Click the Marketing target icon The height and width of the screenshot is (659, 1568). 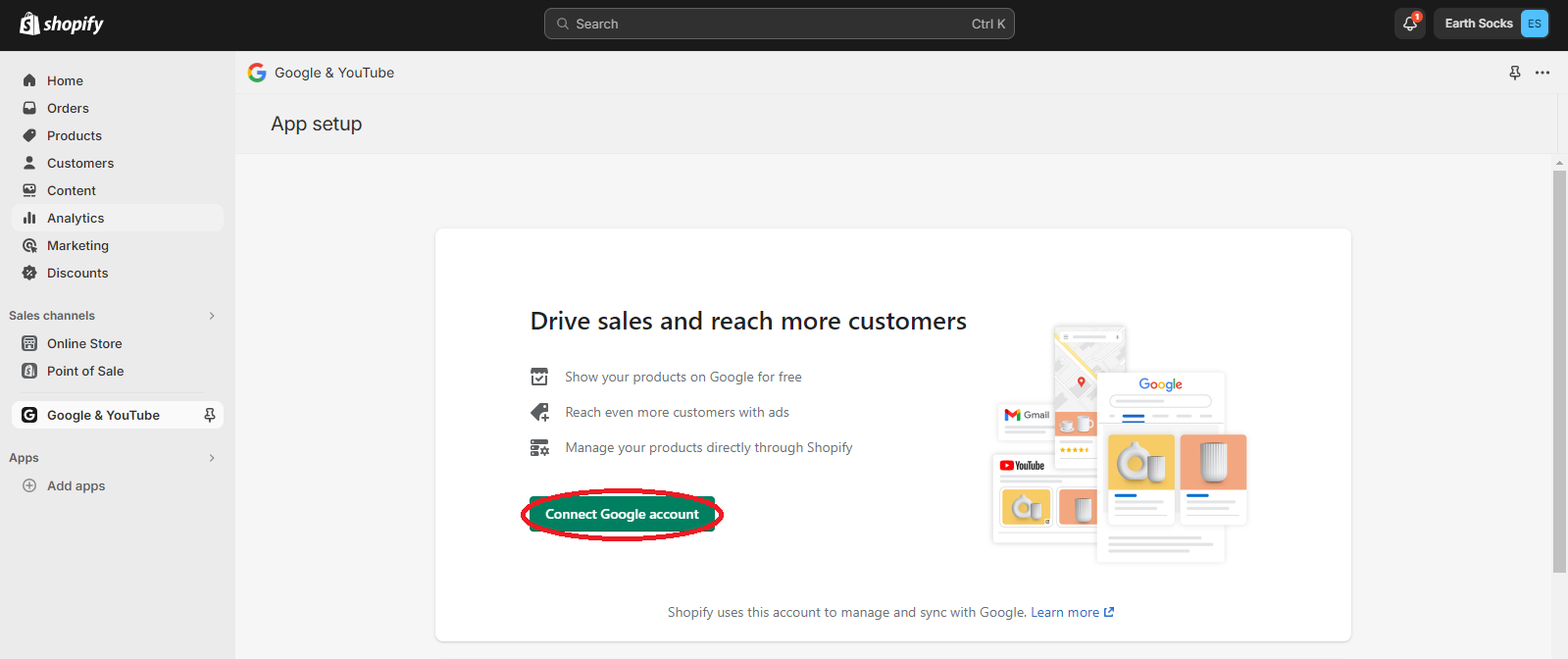[29, 245]
